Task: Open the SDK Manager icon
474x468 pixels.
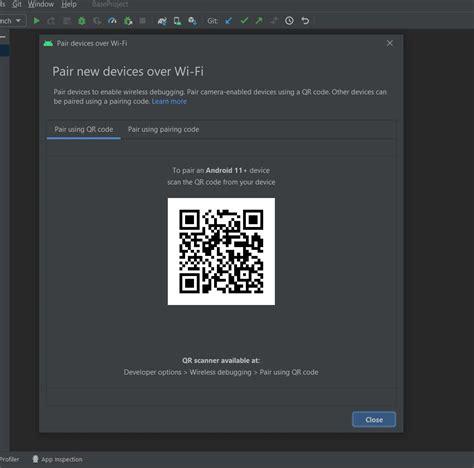Action: (x=192, y=21)
